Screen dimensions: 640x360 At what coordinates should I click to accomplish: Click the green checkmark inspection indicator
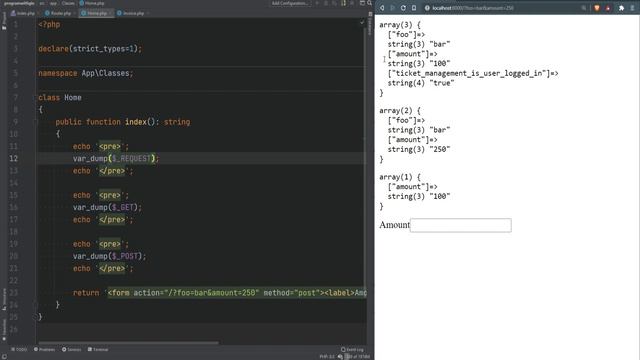tap(362, 22)
